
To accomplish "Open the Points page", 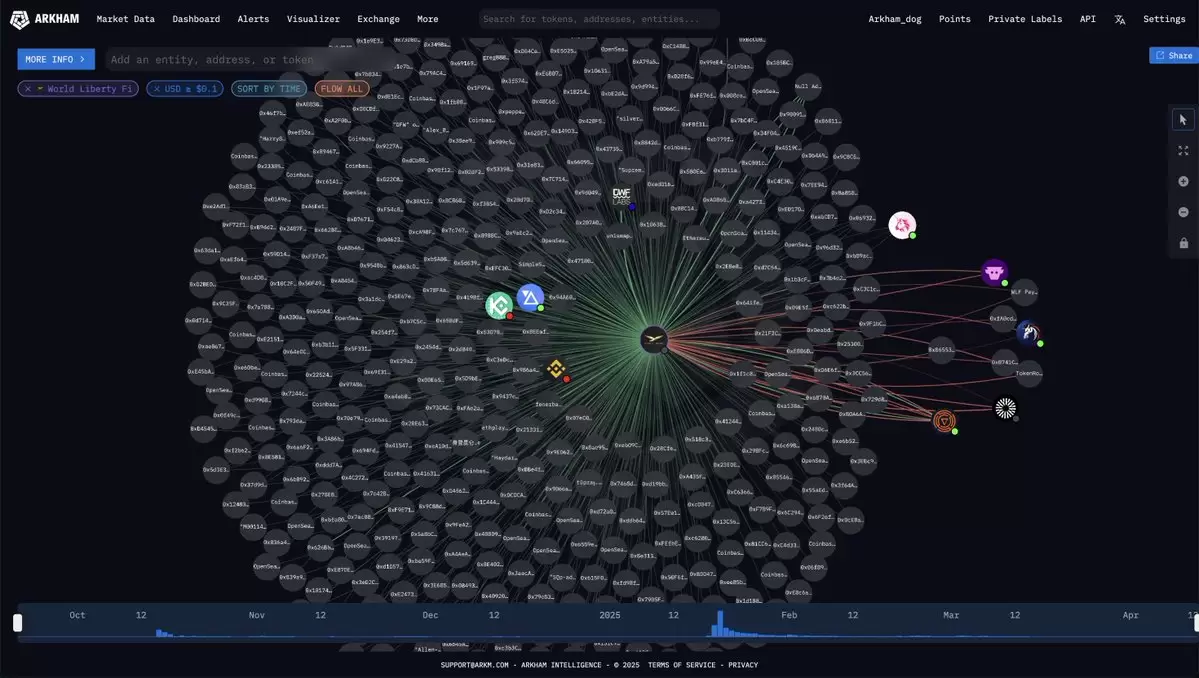I will [954, 19].
